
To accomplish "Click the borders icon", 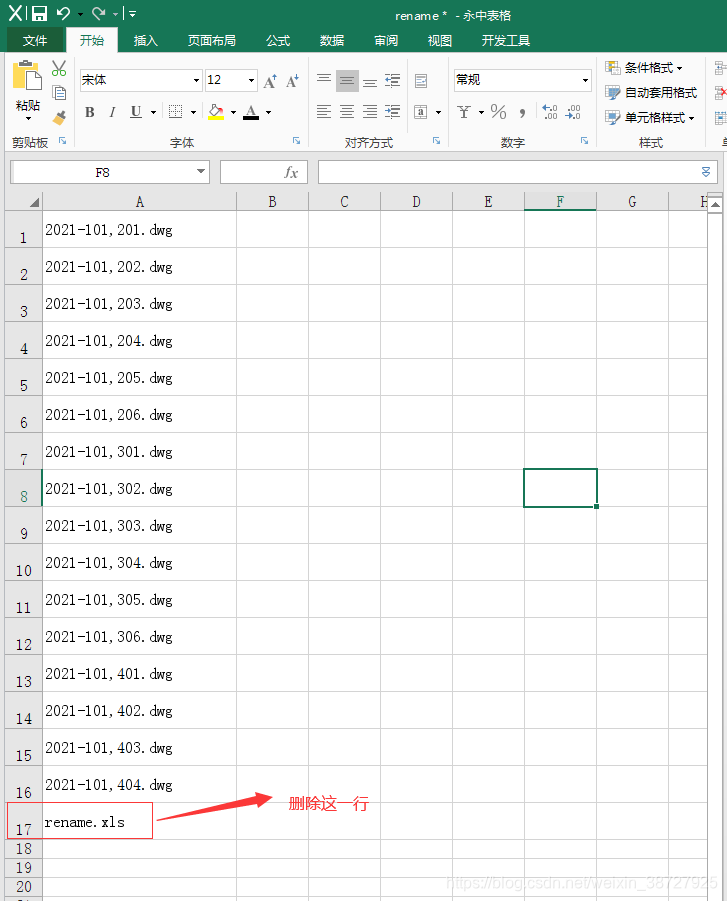I will pos(176,112).
